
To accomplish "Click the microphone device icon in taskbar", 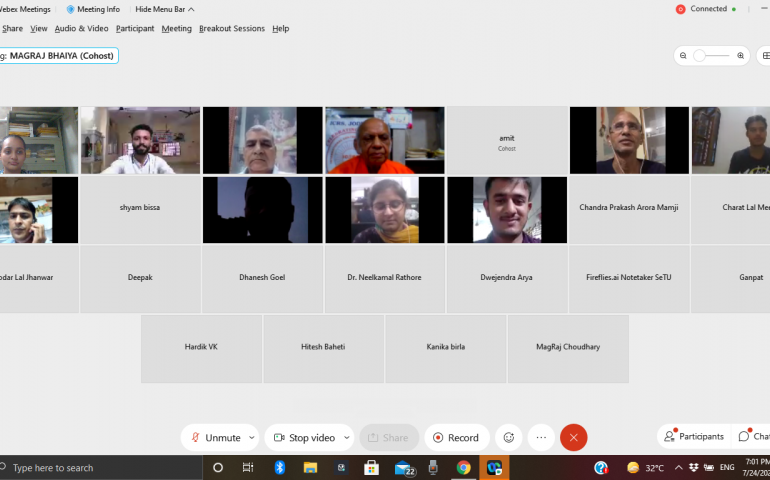I will click(433, 467).
